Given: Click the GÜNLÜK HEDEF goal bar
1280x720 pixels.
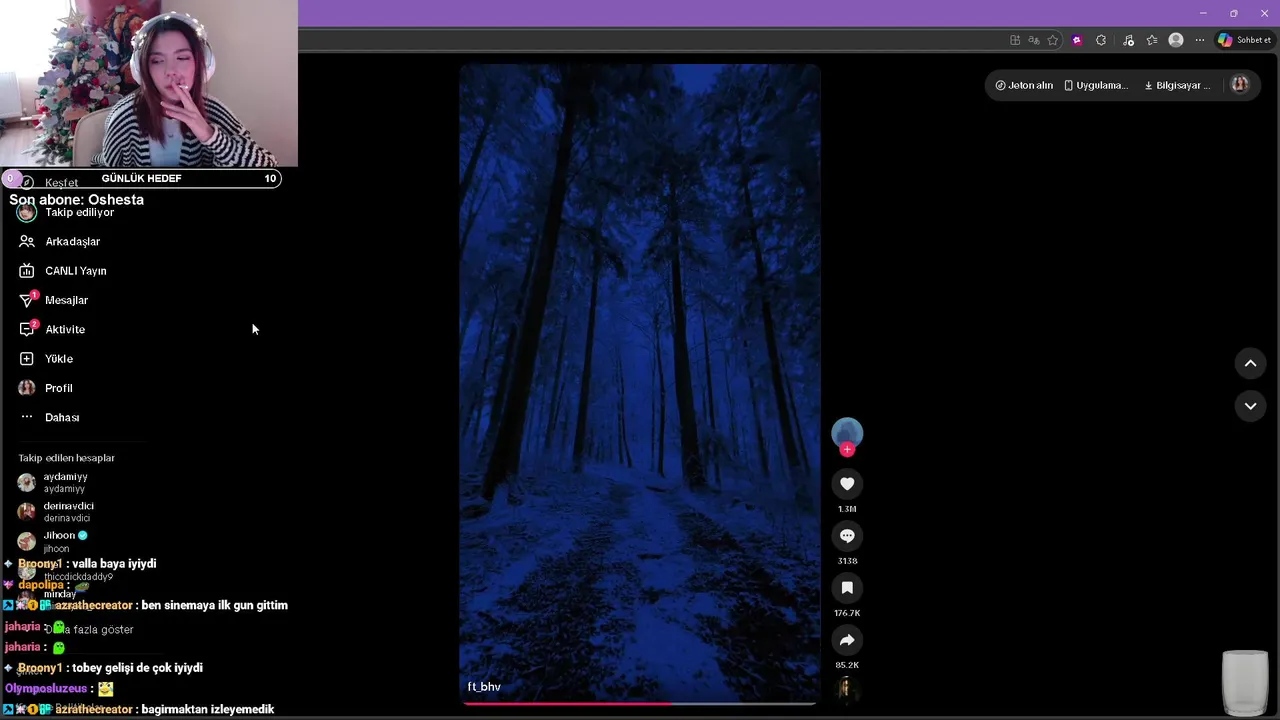Looking at the screenshot, I should point(141,178).
